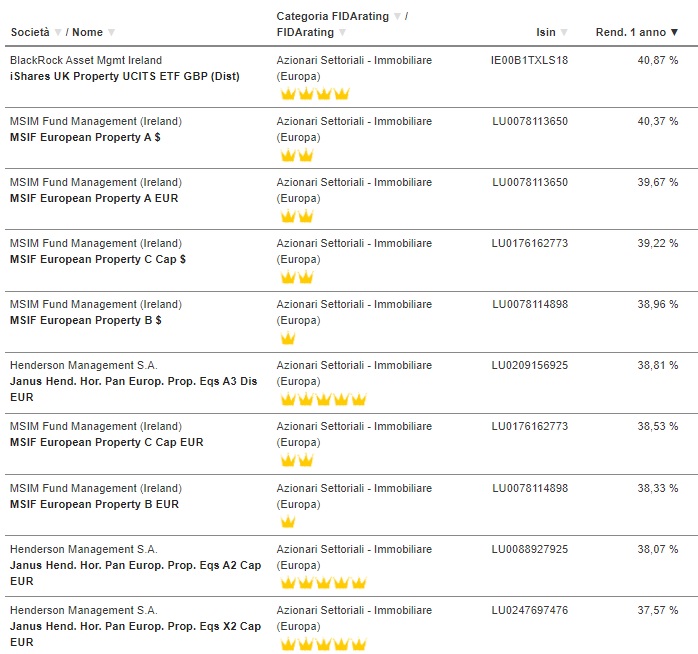698x654 pixels.
Task: Click the crown rating of MSIF European Property C Cap $
Action: pyautogui.click(x=297, y=277)
